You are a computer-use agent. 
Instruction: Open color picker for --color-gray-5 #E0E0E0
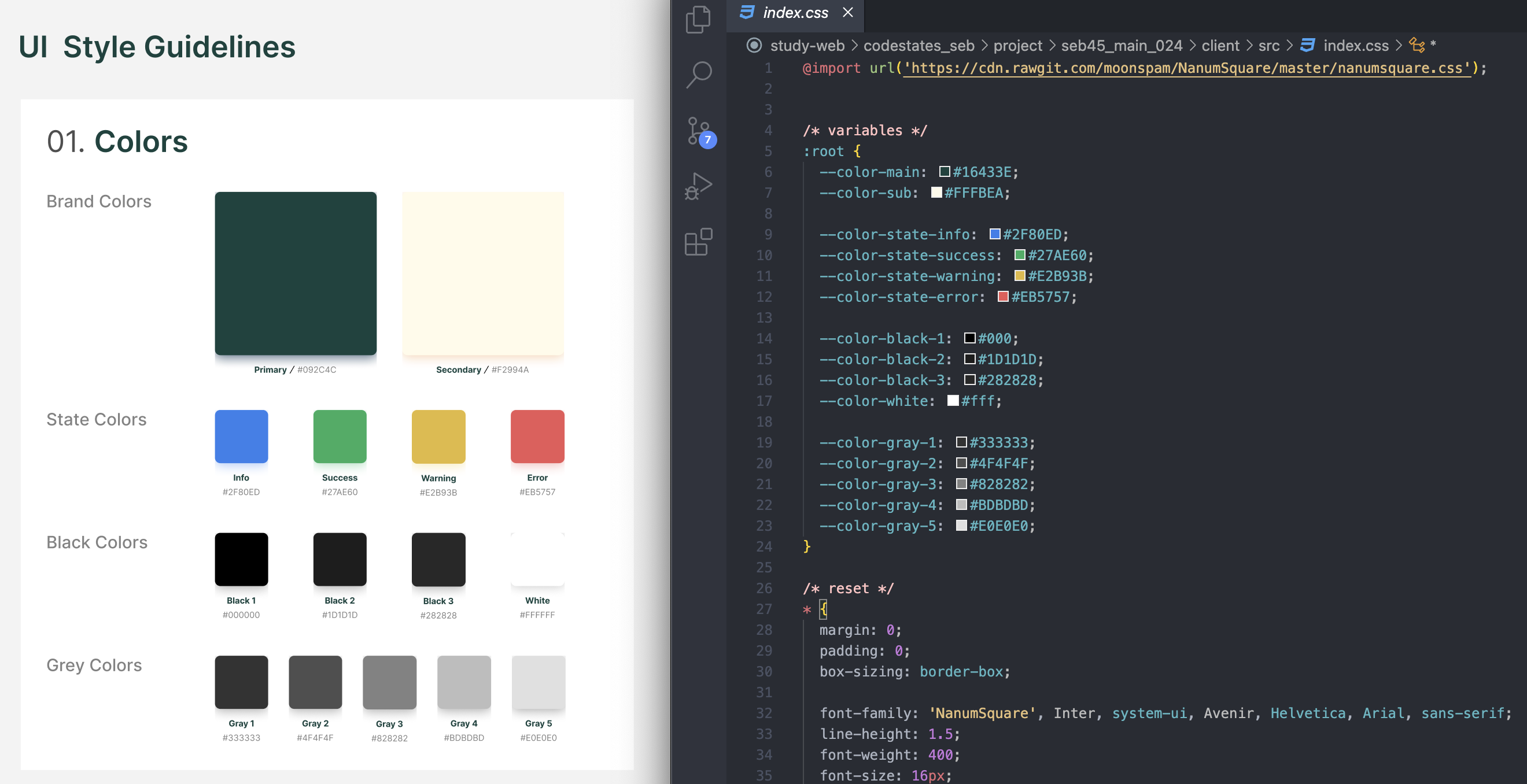pos(961,525)
